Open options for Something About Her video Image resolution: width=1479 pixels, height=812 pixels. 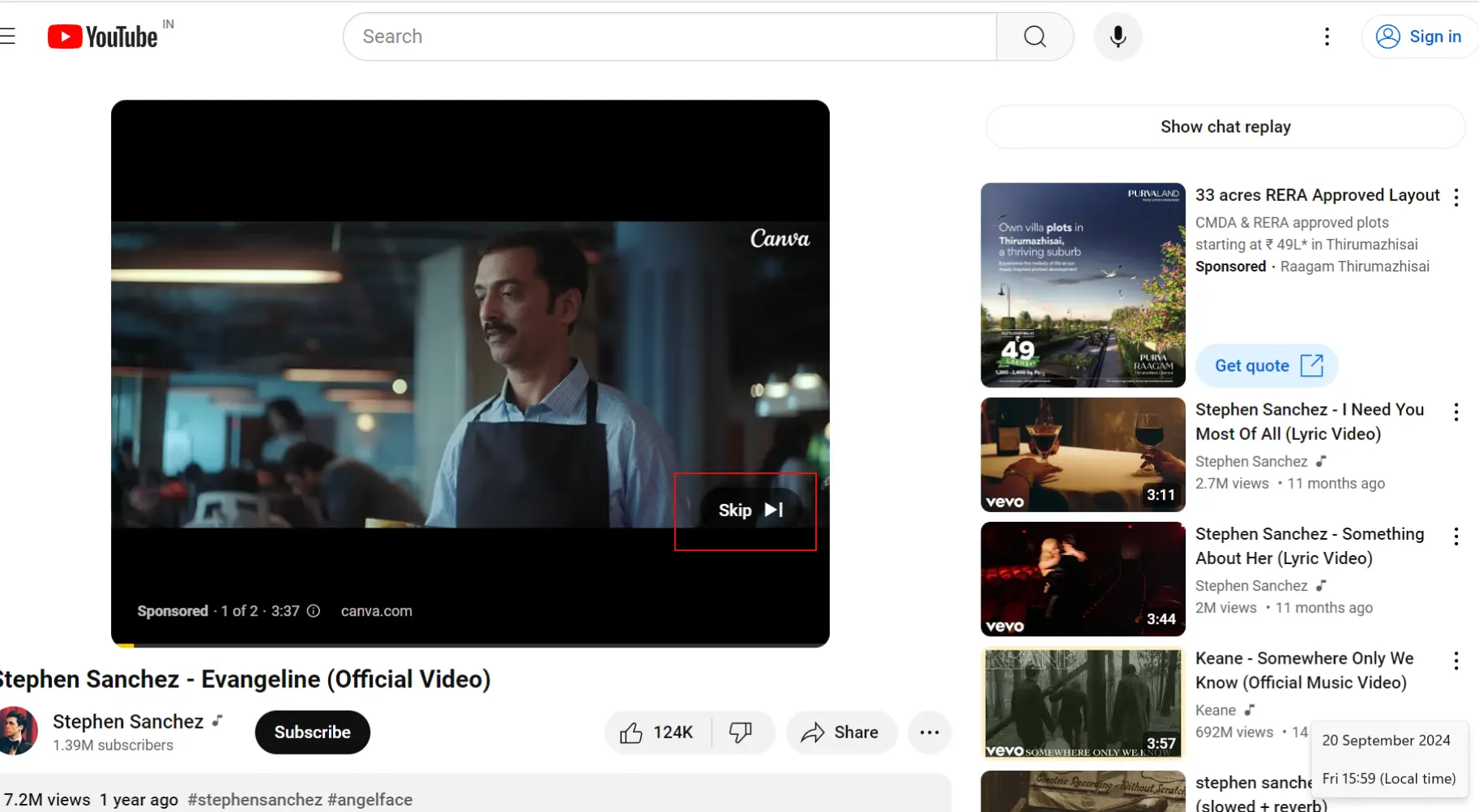(1456, 536)
